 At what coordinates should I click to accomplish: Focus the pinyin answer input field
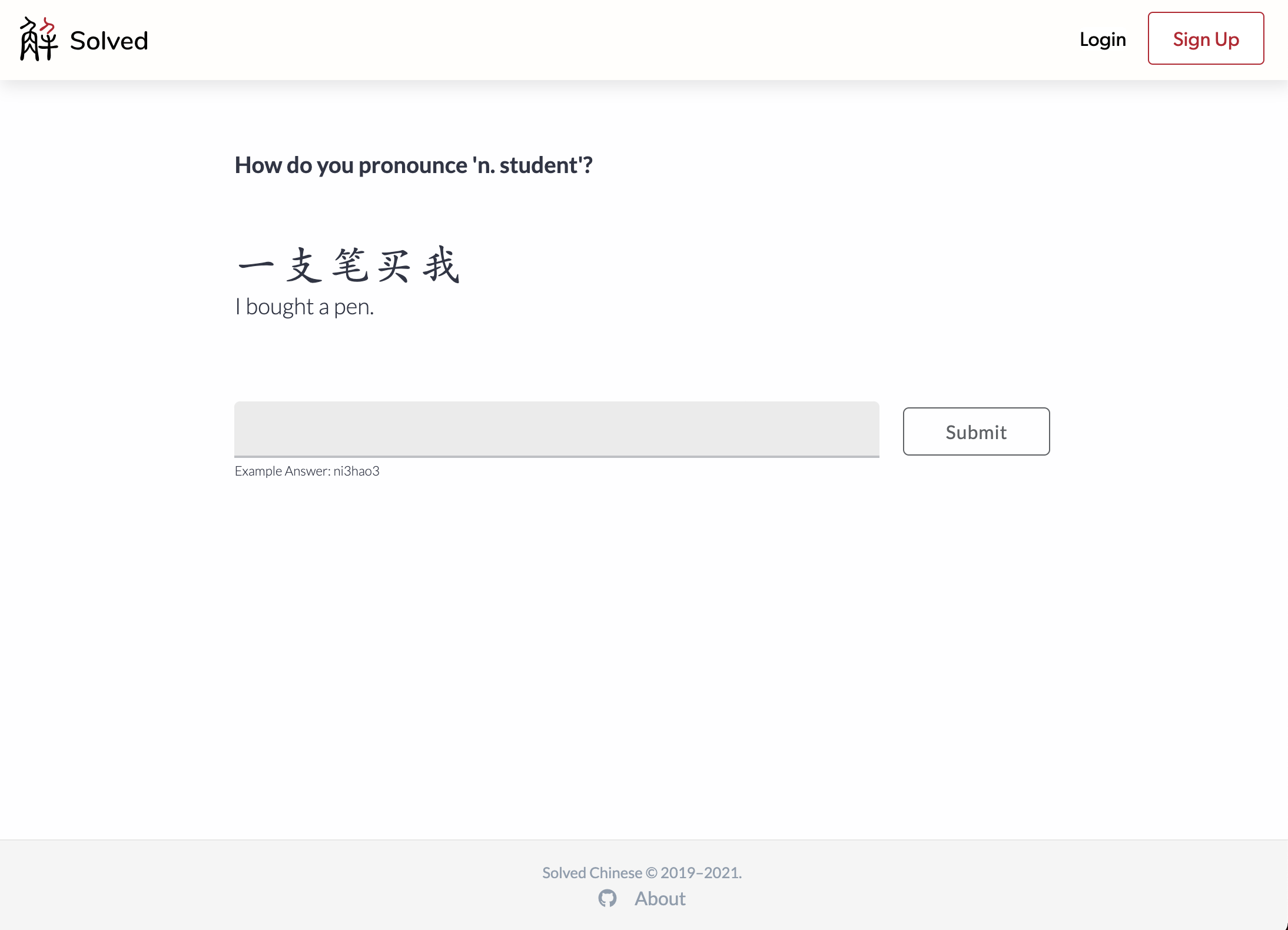(x=556, y=429)
